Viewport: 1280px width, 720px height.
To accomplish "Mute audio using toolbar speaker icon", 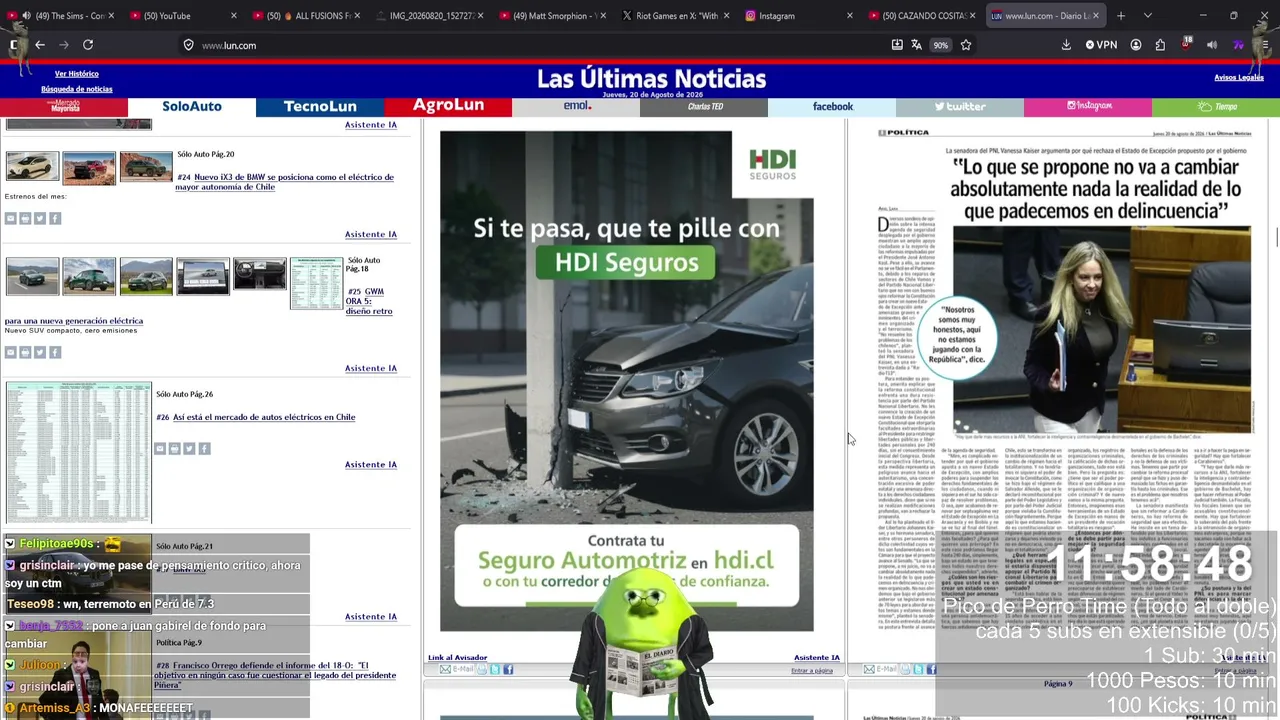I will [1212, 45].
